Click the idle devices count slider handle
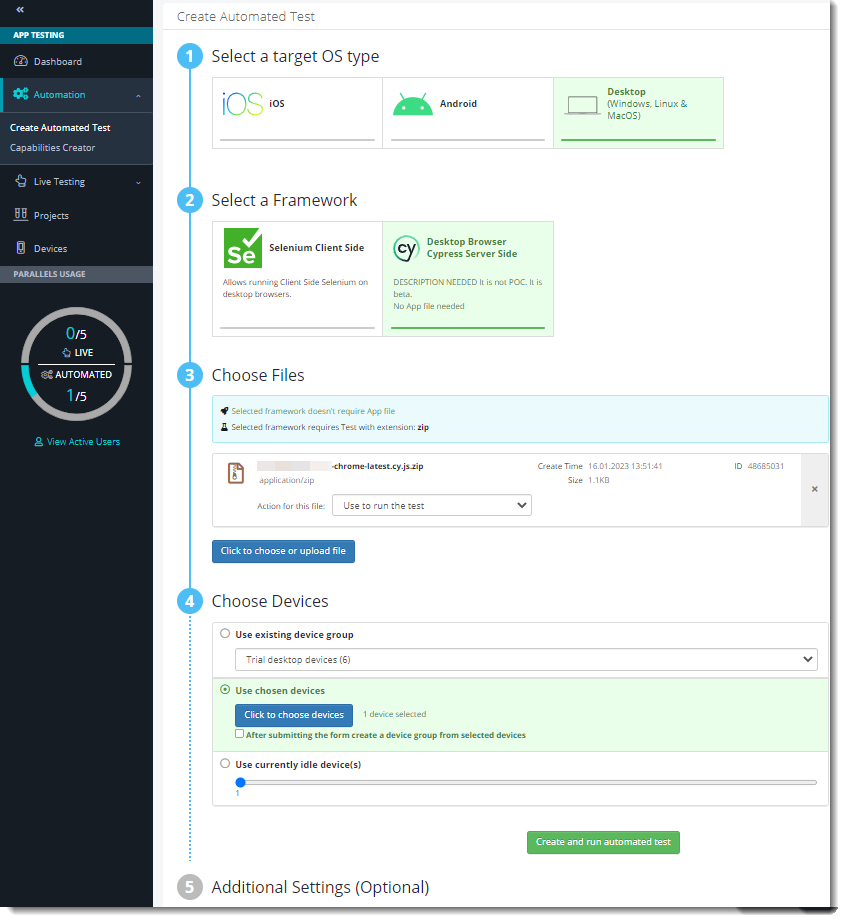The image size is (844, 922). click(x=240, y=782)
